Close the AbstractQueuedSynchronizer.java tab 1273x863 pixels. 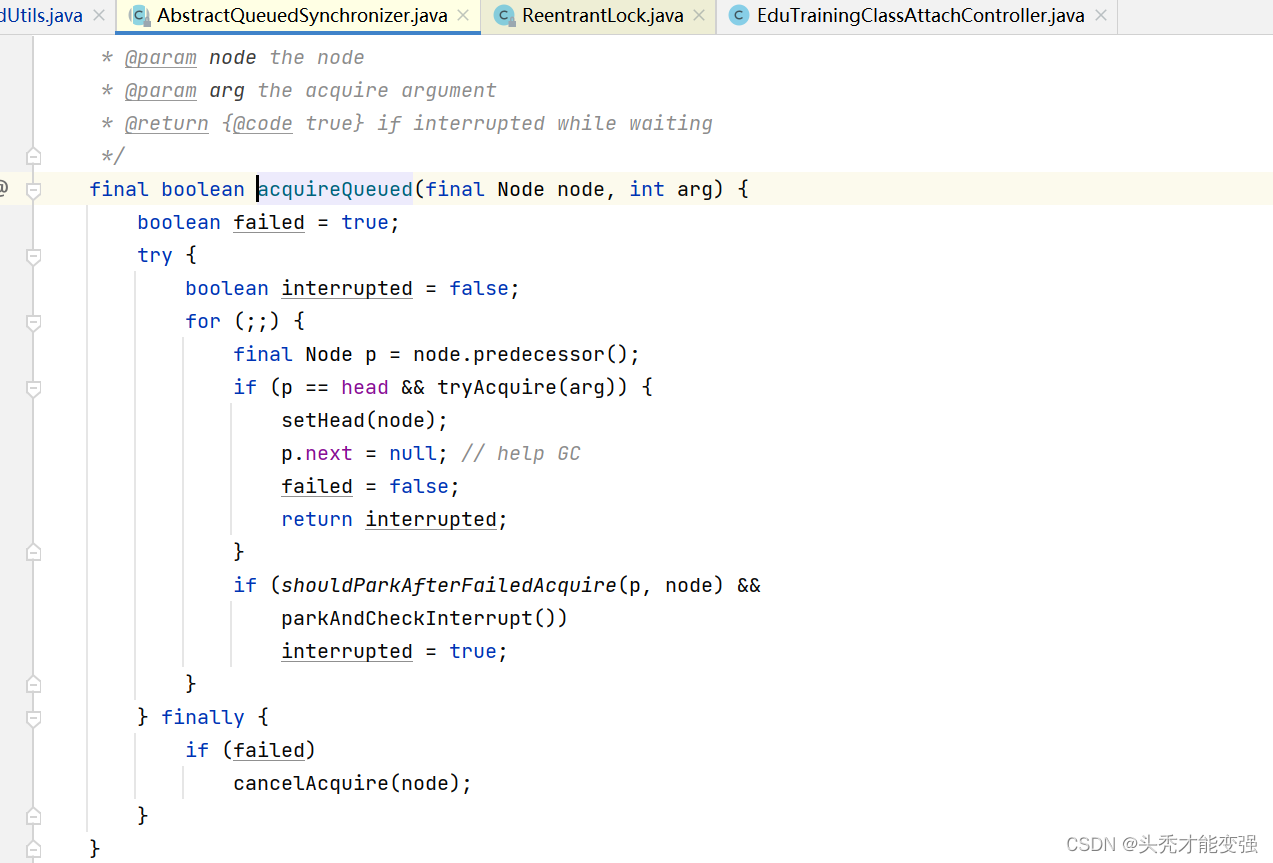tap(465, 15)
